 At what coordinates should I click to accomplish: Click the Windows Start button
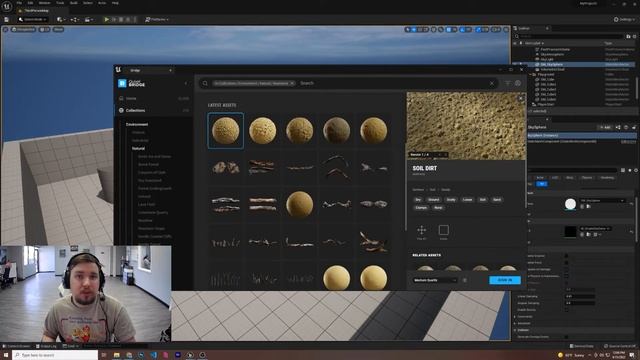pyautogui.click(x=6, y=355)
